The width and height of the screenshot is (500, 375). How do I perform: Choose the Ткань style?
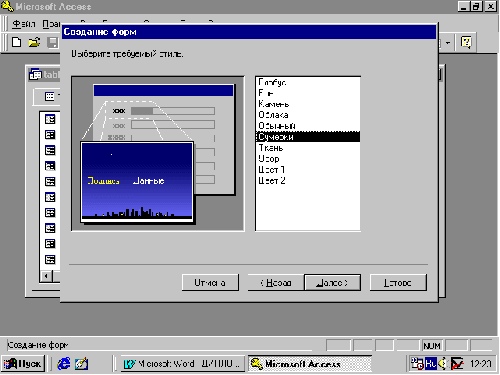(x=308, y=148)
